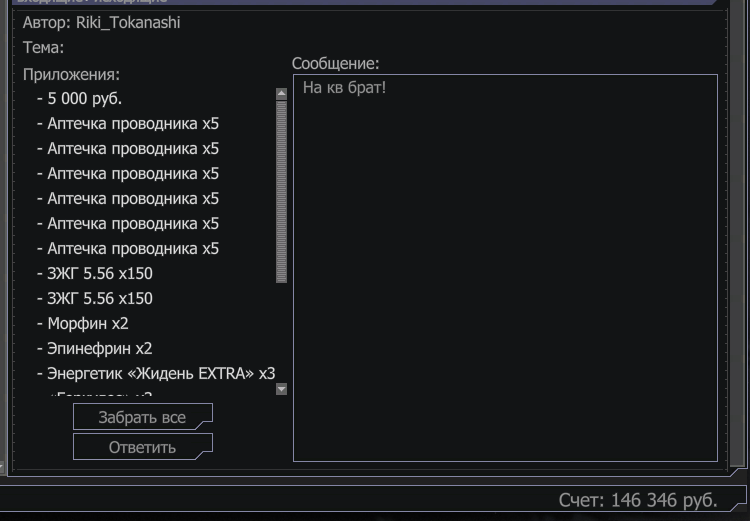Click the «Тема:» subject field

click(x=43, y=47)
